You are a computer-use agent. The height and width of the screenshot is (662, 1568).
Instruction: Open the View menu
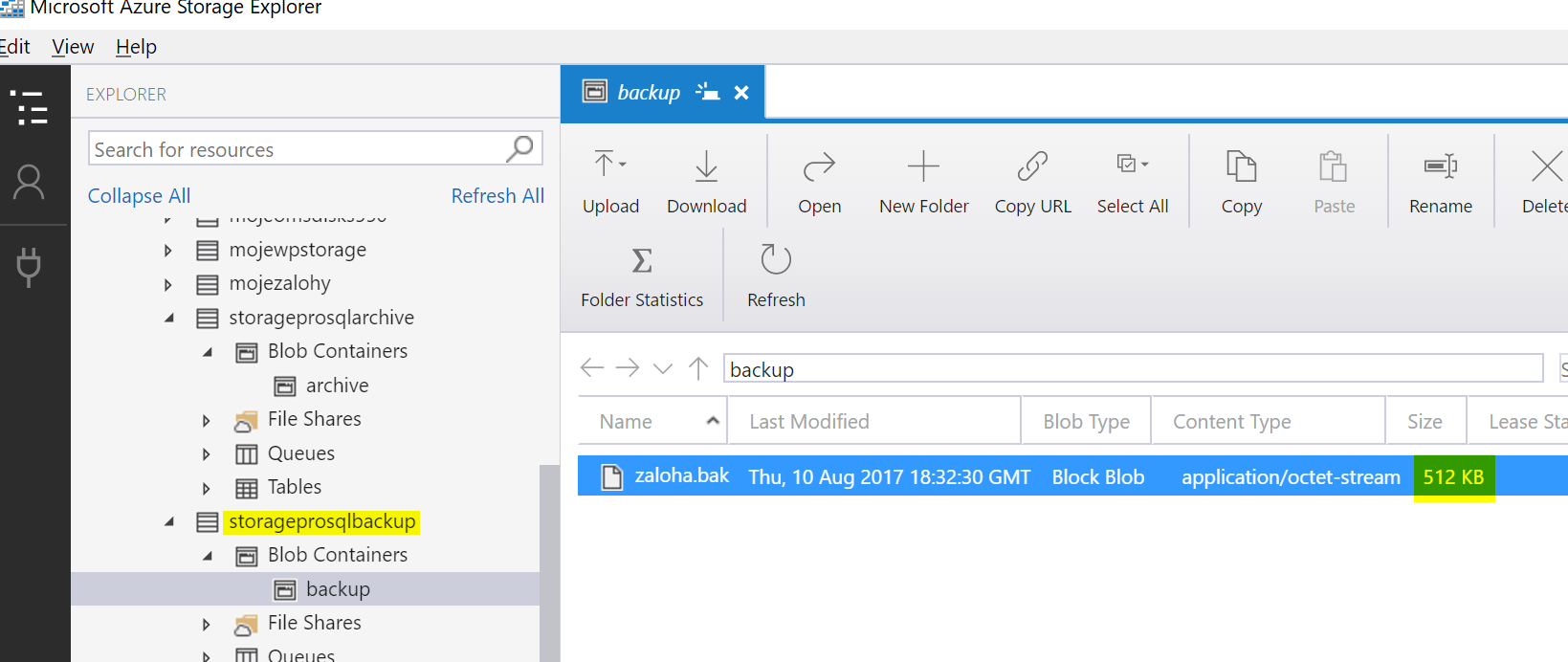pyautogui.click(x=73, y=47)
